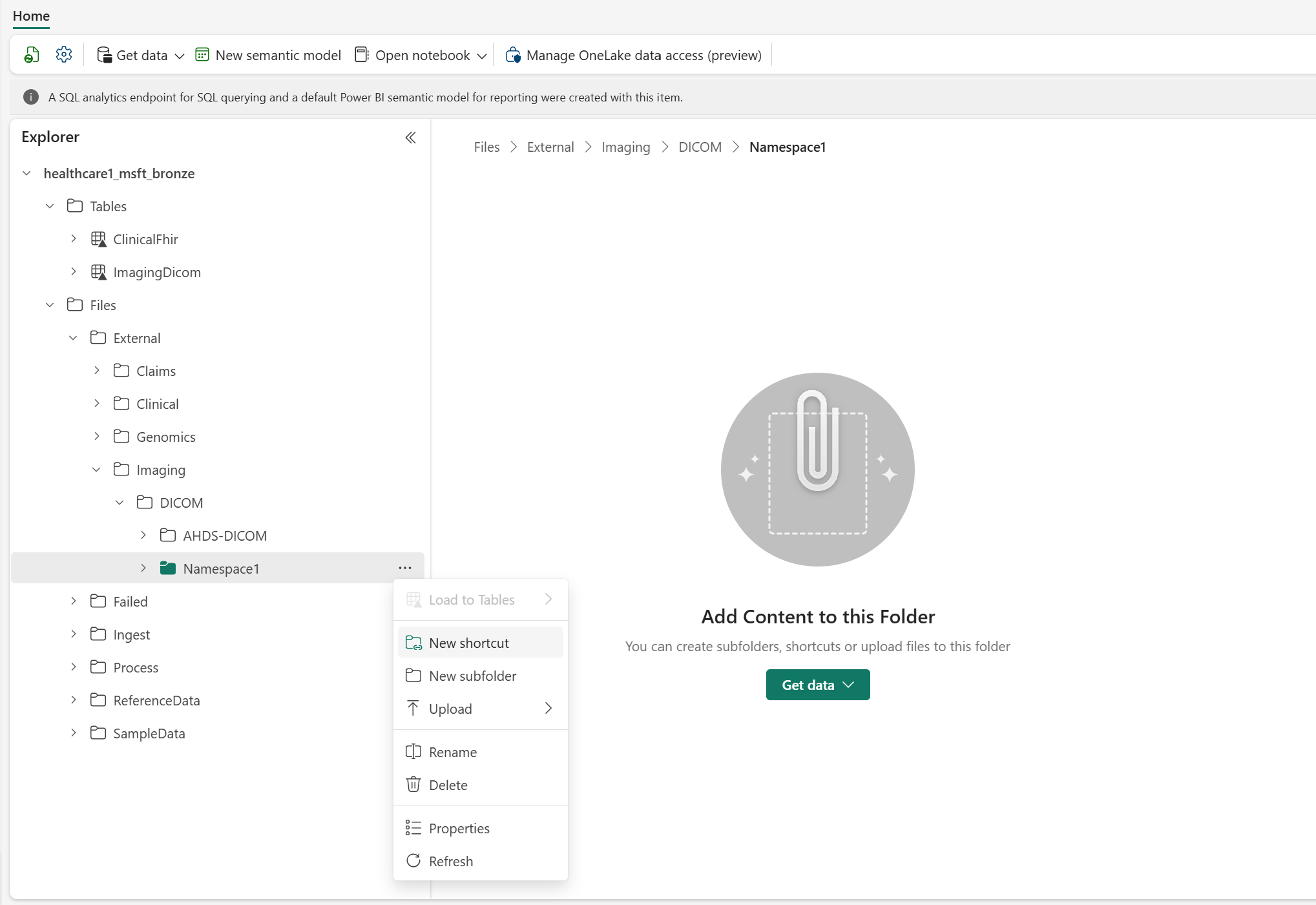Screen dimensions: 1316x905
Task: Click the ClinicalFhir table icon
Action: pyautogui.click(x=98, y=239)
